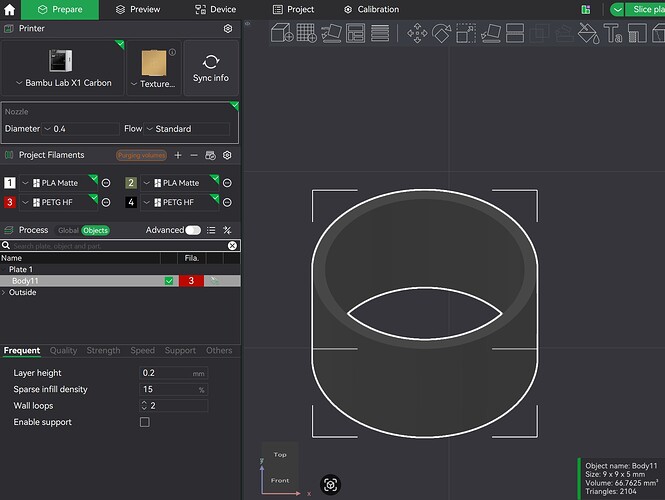Click Add model cube icon in toolbar

tap(282, 33)
